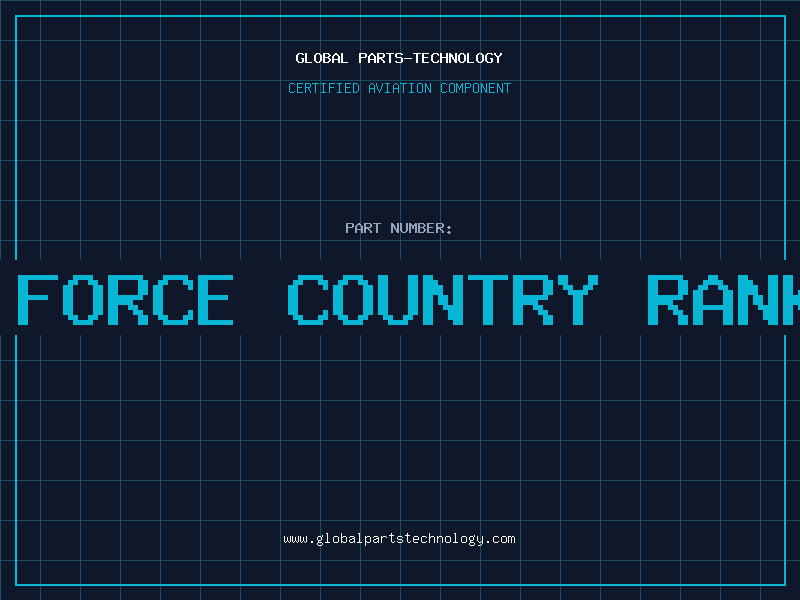Click the letter U in COUNTRY
Image resolution: width=800 pixels, height=600 pixels.
(x=400, y=299)
